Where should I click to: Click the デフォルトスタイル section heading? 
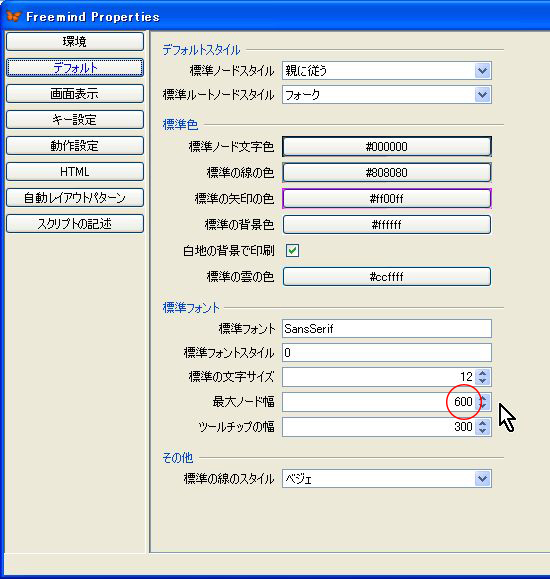[x=201, y=50]
